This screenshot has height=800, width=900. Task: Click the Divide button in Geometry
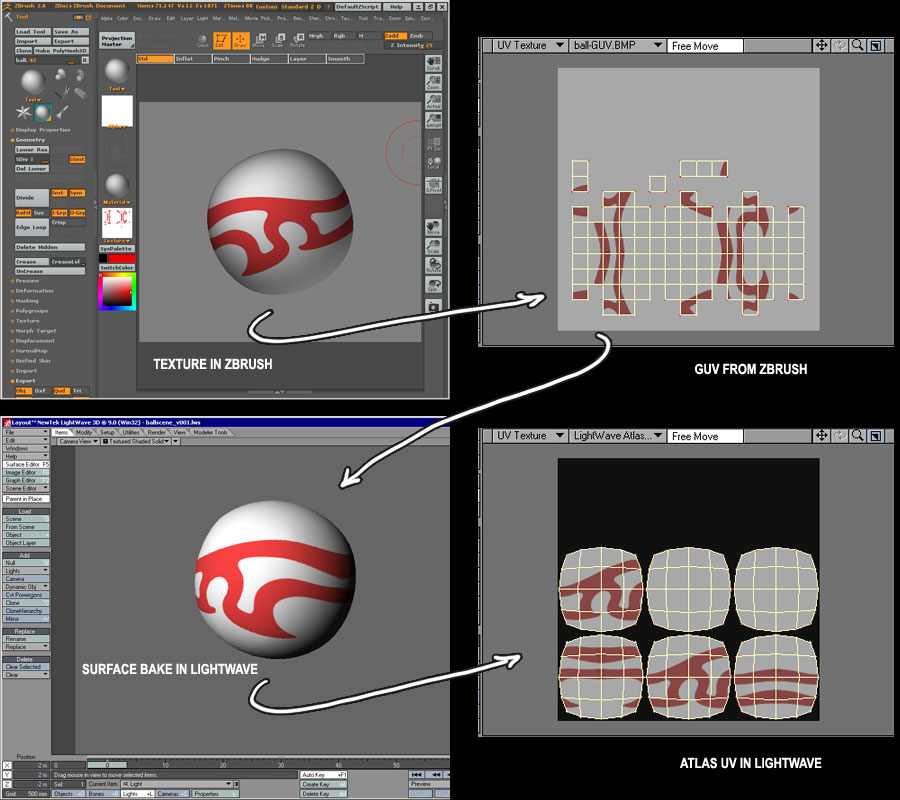tap(32, 197)
